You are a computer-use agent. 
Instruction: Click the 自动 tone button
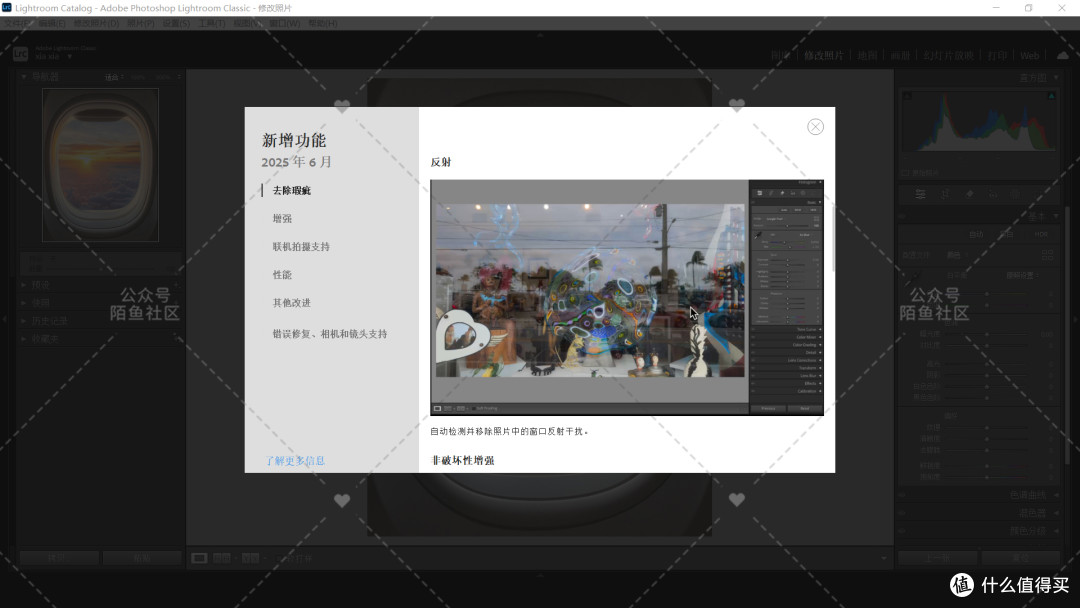(x=976, y=234)
